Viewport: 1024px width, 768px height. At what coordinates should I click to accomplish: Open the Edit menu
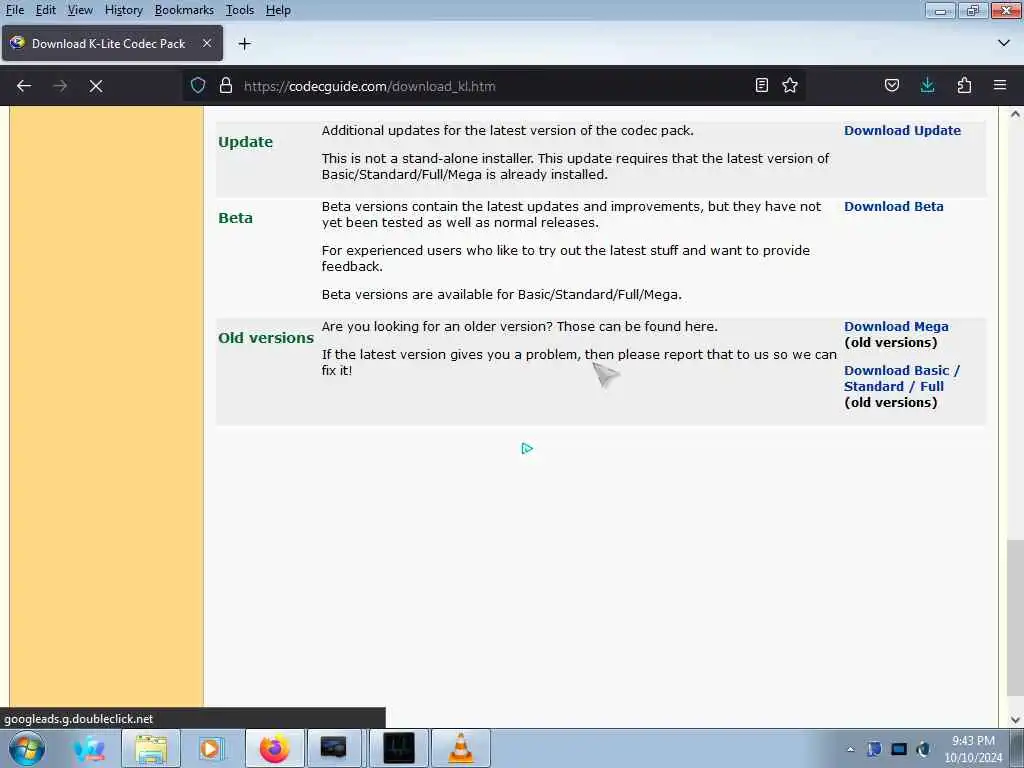coord(46,10)
